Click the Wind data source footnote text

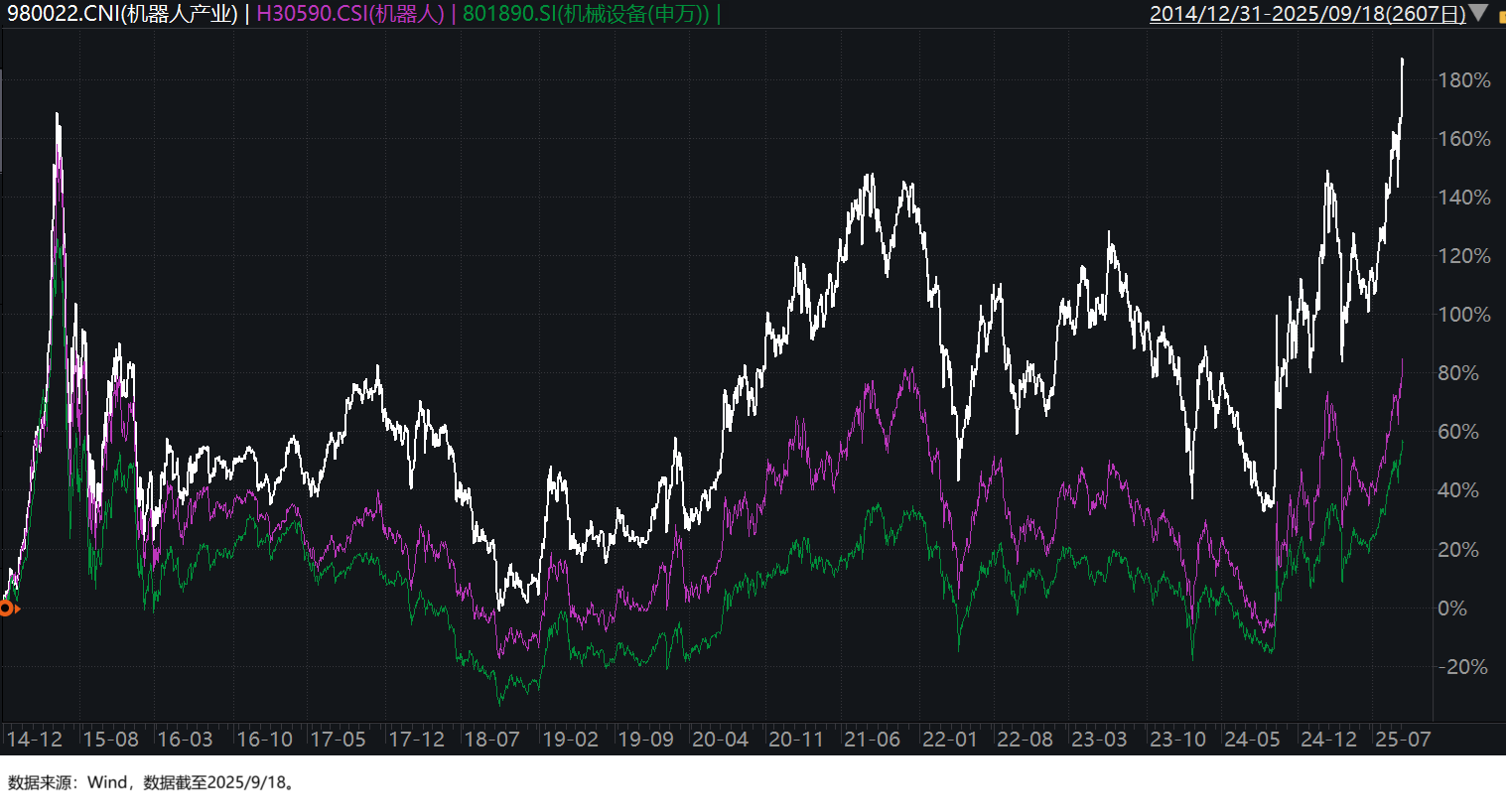coord(153,783)
